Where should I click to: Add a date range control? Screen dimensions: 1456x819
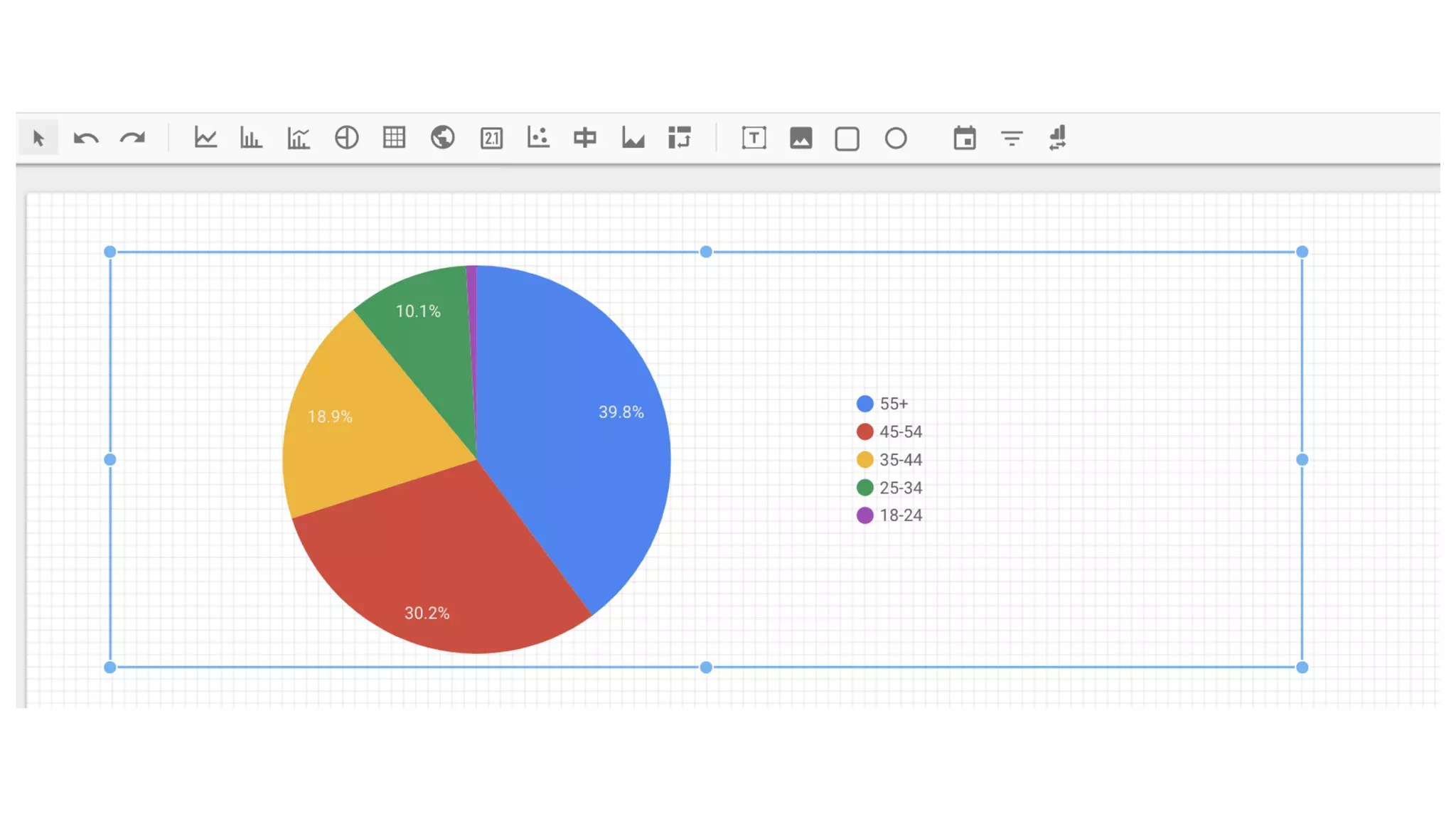965,138
